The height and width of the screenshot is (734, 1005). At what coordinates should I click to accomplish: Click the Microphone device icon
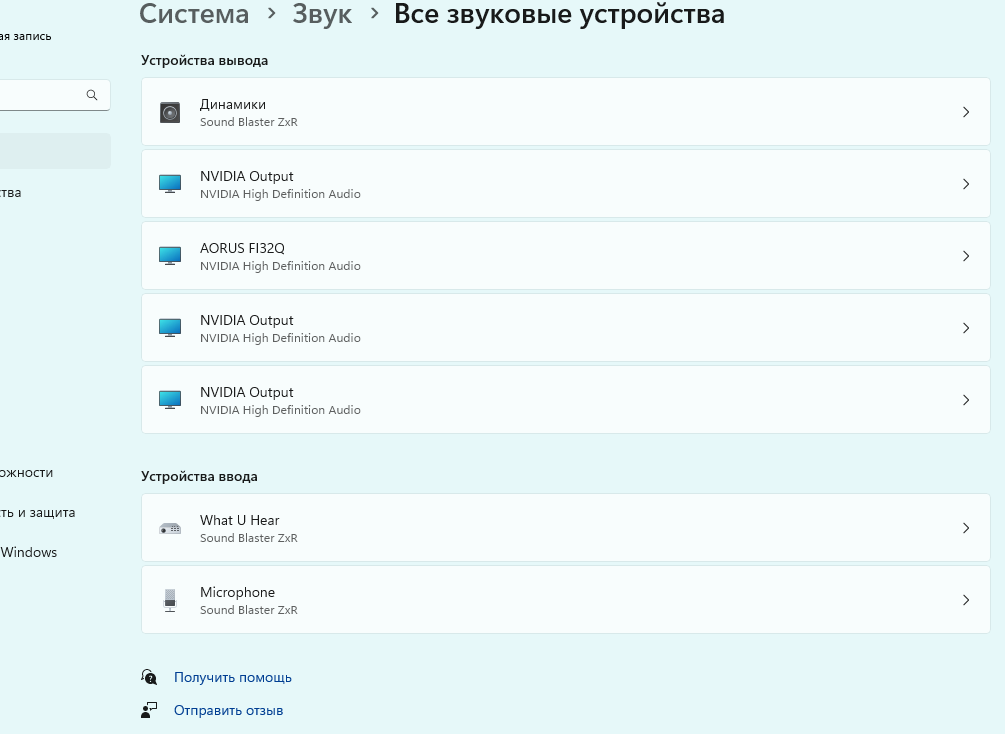pos(170,600)
